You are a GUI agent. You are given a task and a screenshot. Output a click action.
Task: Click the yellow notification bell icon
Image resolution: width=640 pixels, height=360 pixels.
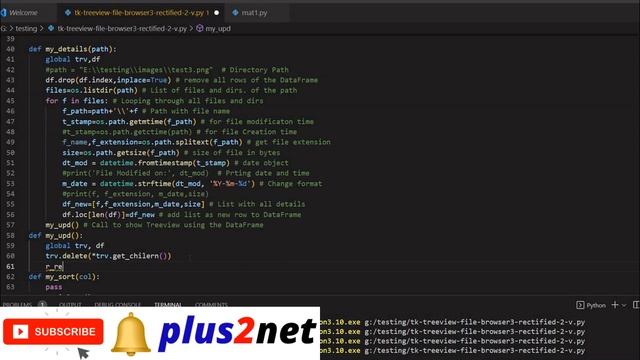click(x=131, y=334)
